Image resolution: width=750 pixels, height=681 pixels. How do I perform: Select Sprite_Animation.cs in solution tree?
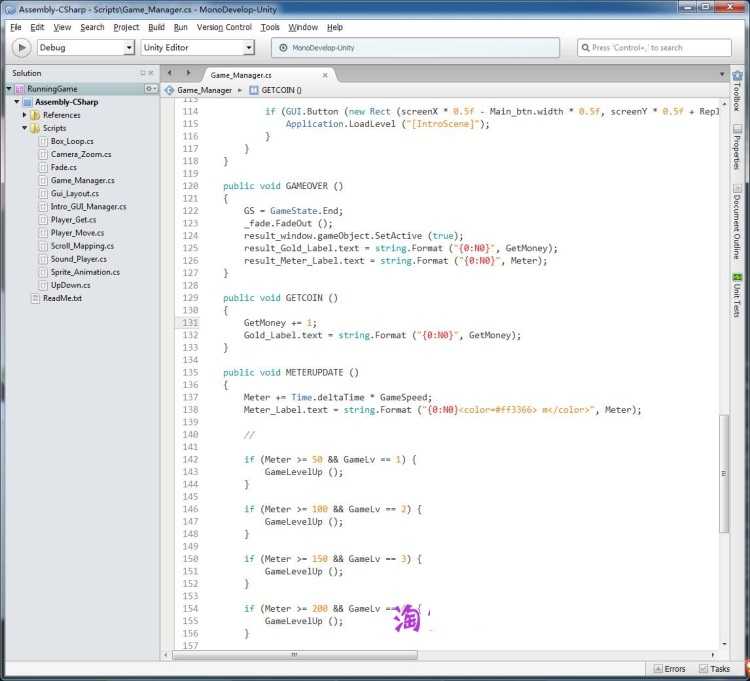[x=85, y=272]
